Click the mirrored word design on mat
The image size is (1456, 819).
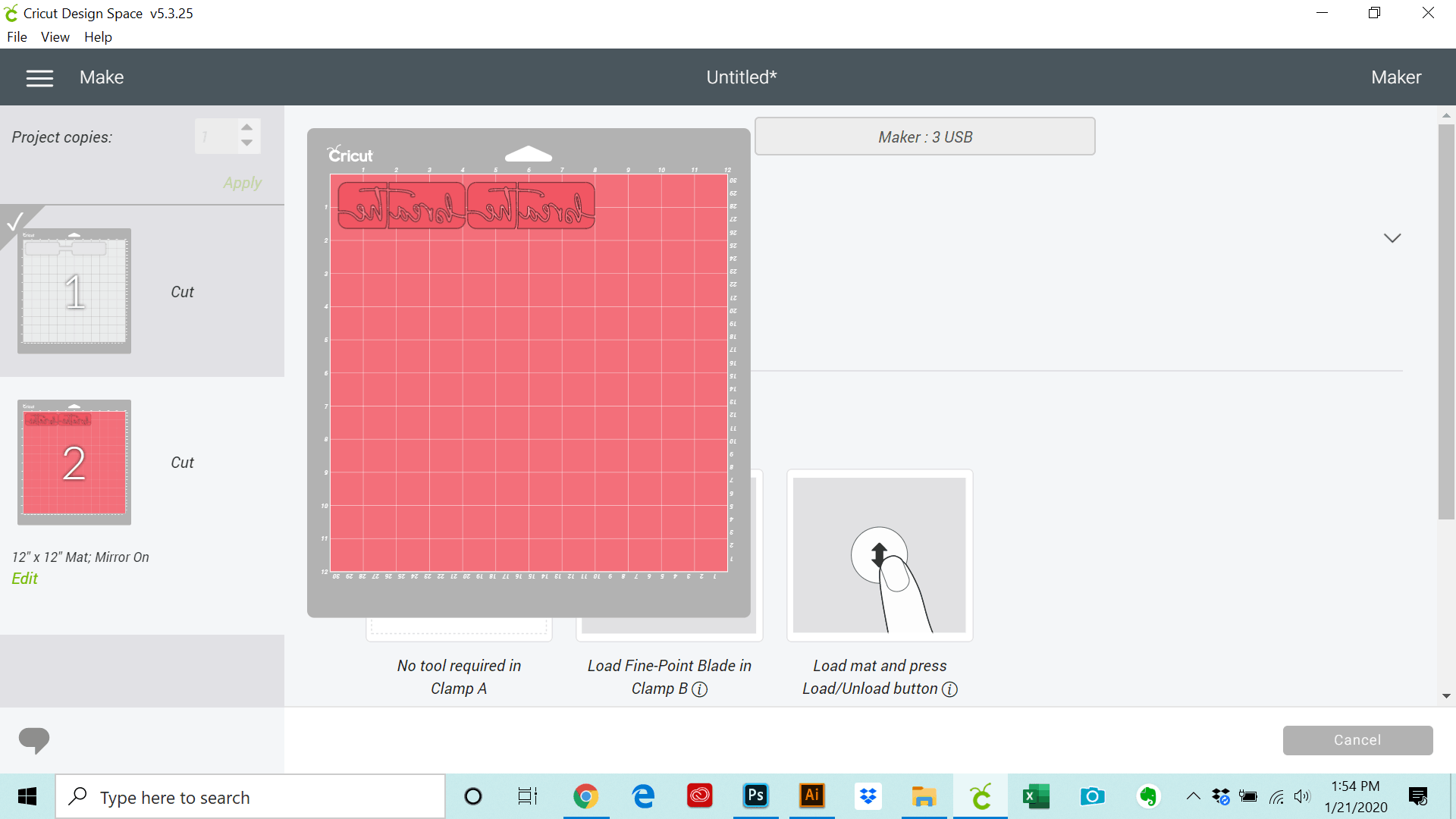(x=466, y=206)
